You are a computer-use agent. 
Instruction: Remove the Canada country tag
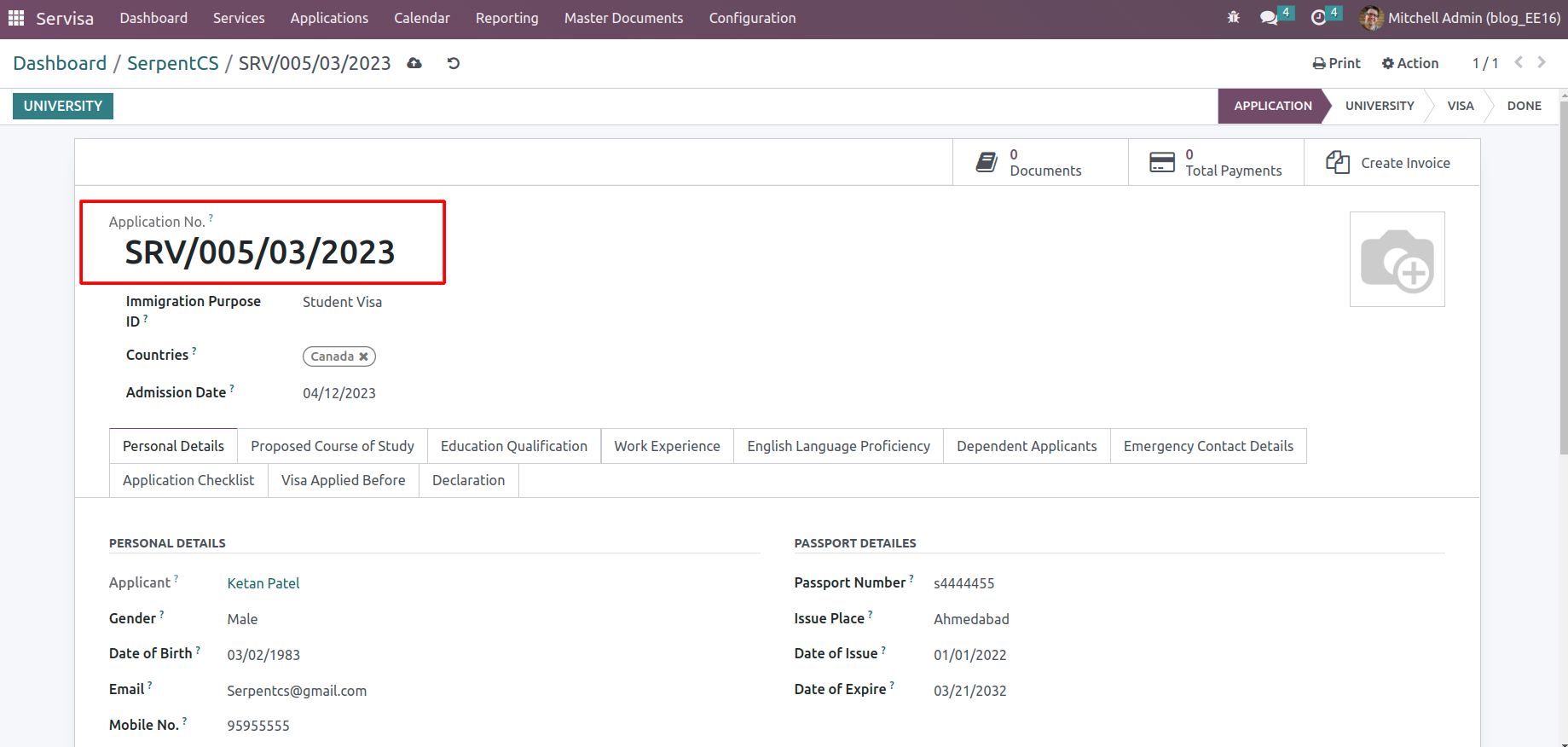point(363,356)
